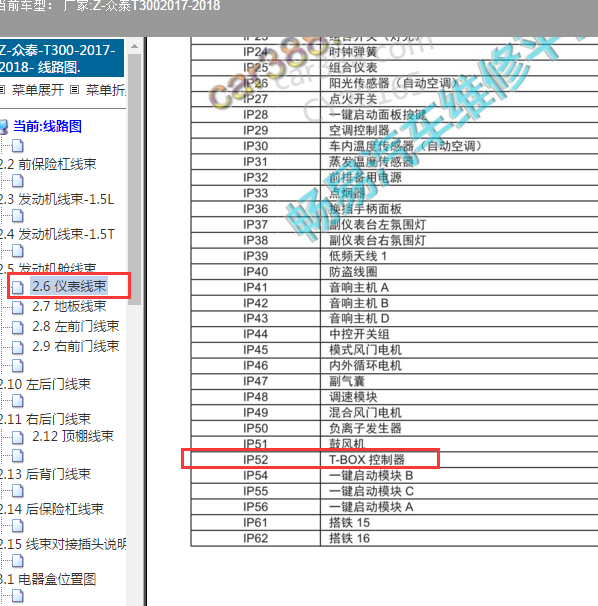
Task: Click the page icon under 2.3 发动机线束-1.5L
Action: [17, 216]
